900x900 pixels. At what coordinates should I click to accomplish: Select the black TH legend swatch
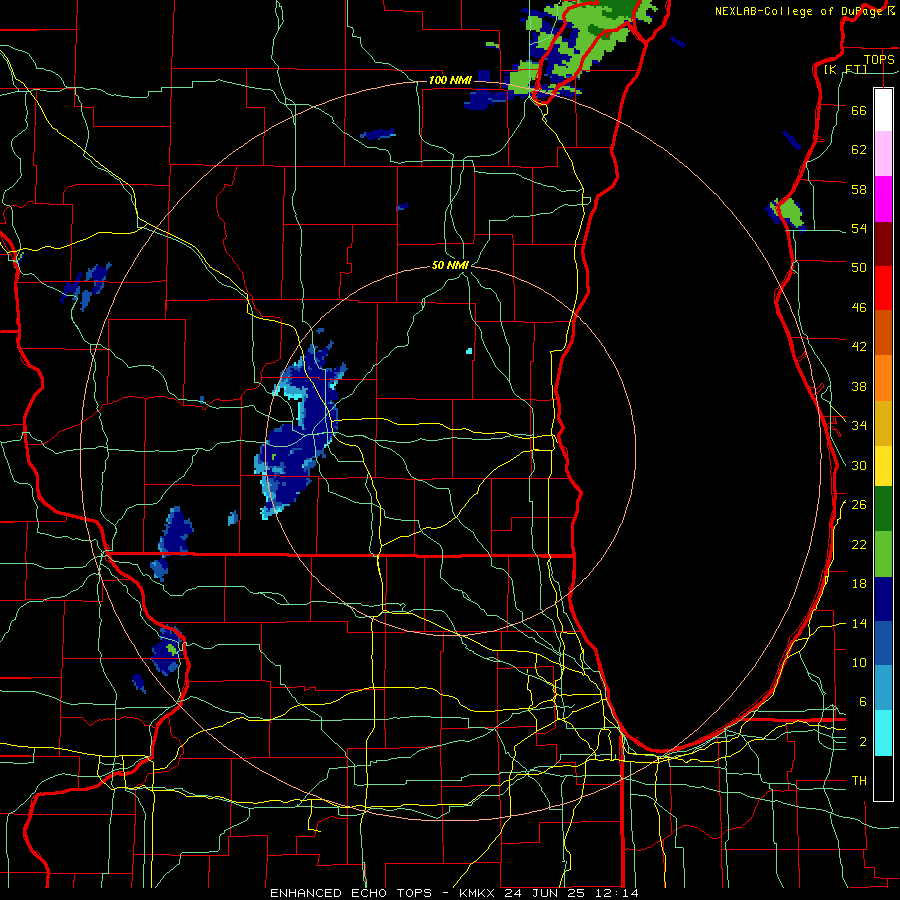pos(883,778)
